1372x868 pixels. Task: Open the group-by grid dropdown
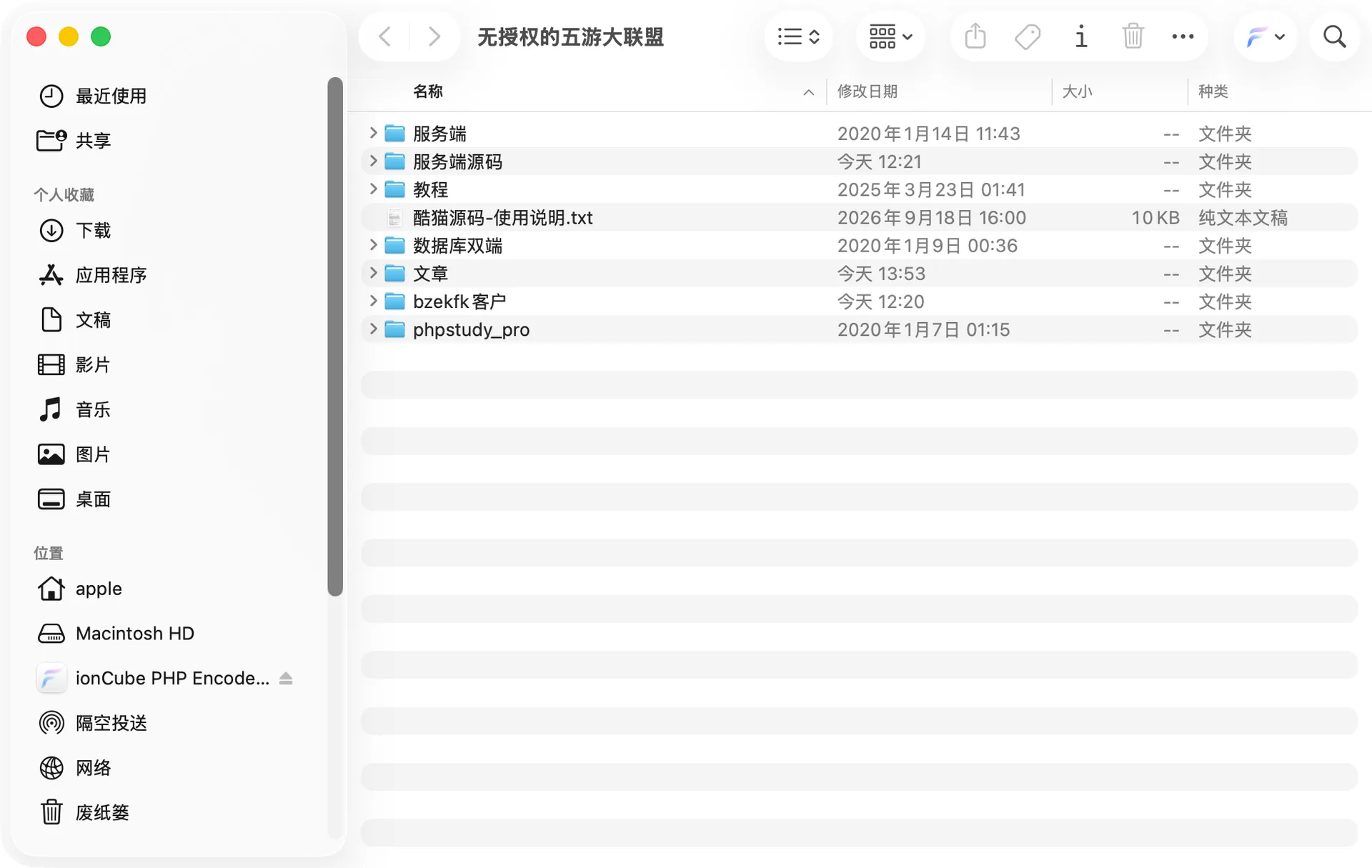point(890,36)
